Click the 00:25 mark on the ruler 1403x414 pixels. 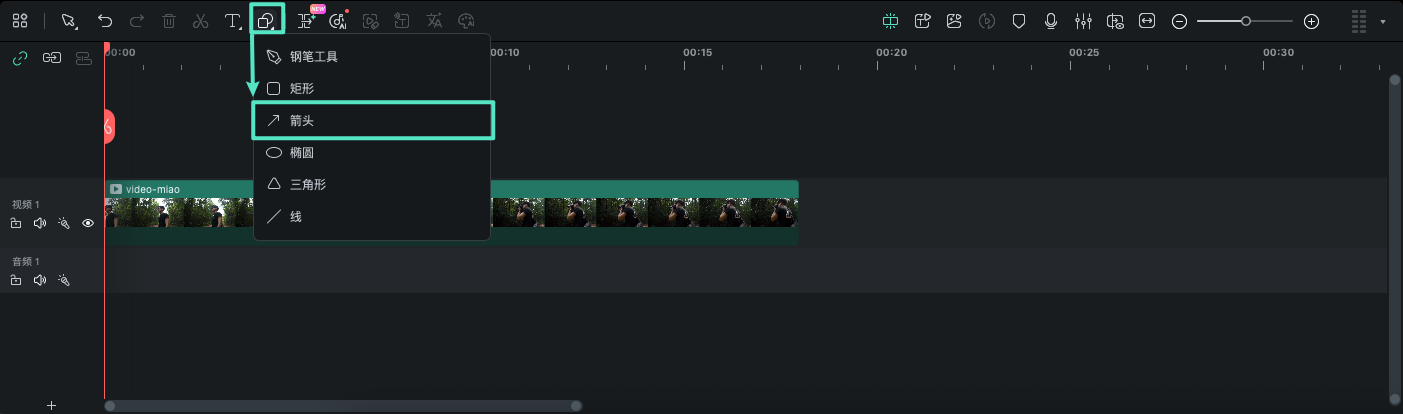(1083, 52)
